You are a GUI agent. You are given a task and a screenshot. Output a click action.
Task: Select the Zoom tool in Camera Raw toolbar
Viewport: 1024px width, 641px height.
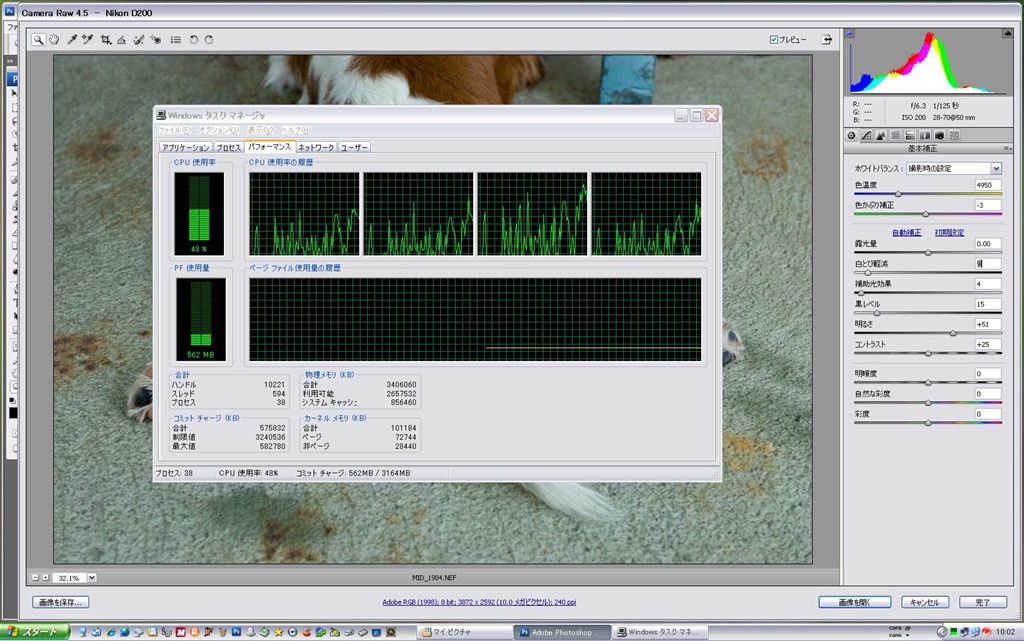[38, 40]
